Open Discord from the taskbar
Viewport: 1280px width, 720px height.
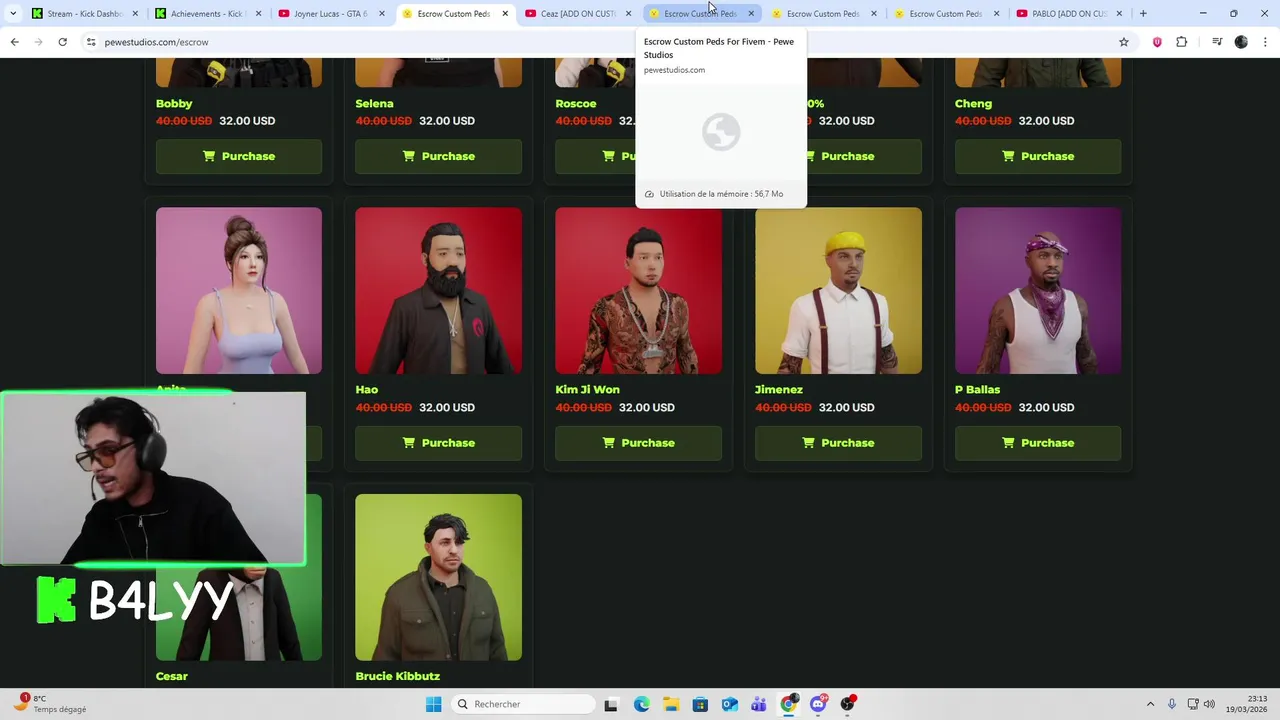tap(818, 704)
